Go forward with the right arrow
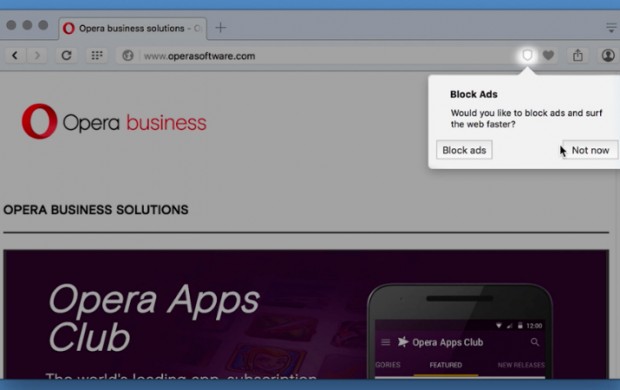Image resolution: width=620 pixels, height=390 pixels. [37, 55]
